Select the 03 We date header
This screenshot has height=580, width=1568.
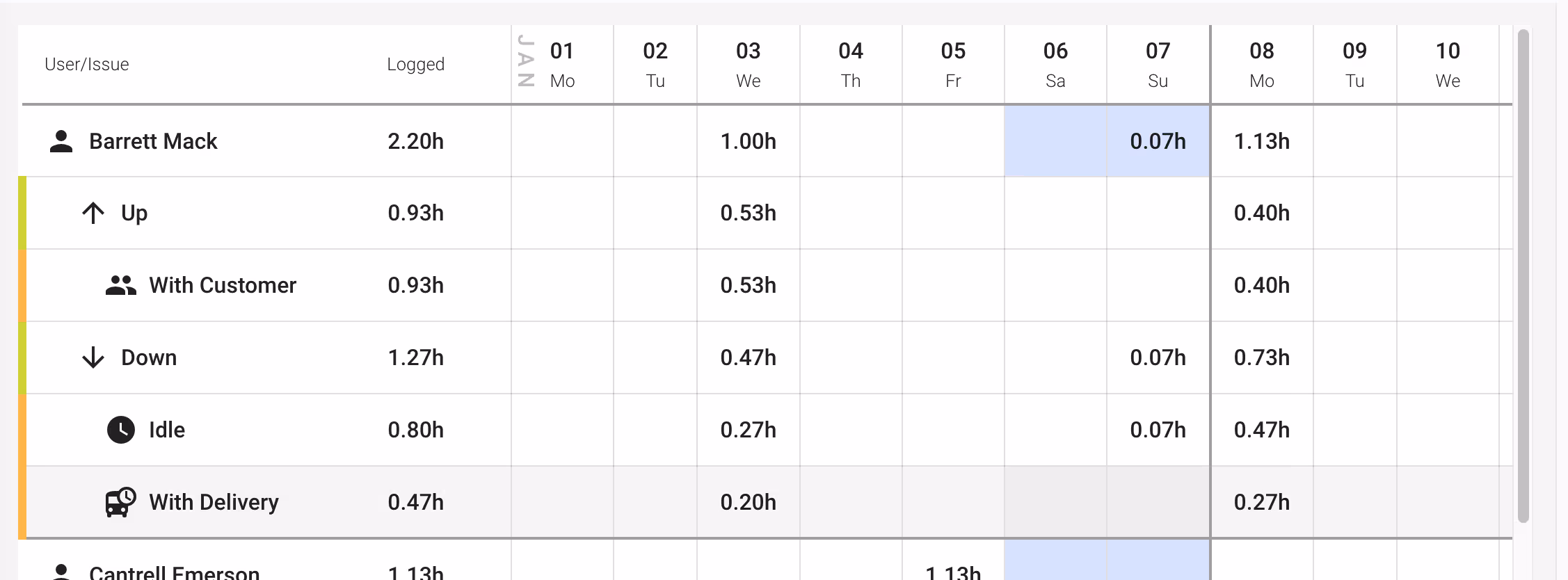tap(748, 65)
